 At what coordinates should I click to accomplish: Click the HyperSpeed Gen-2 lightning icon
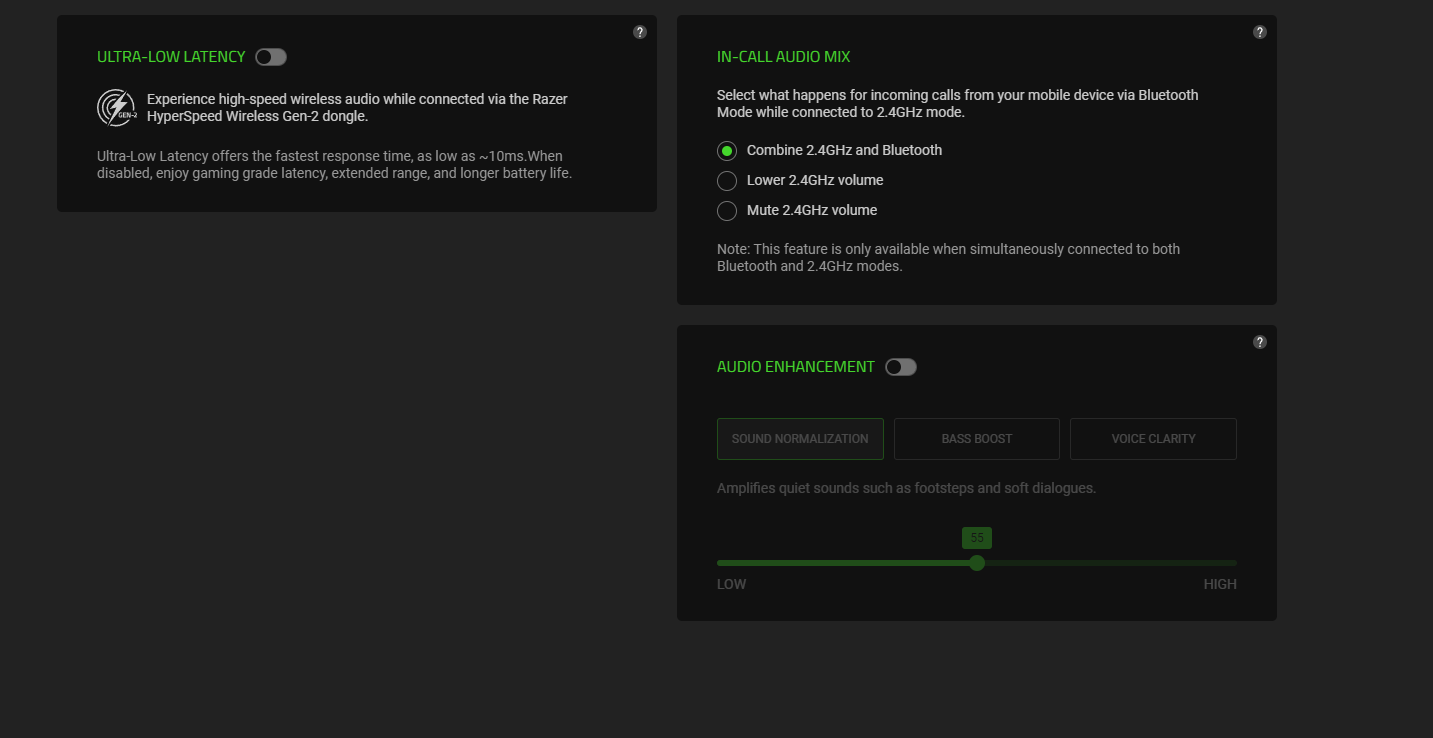click(116, 108)
